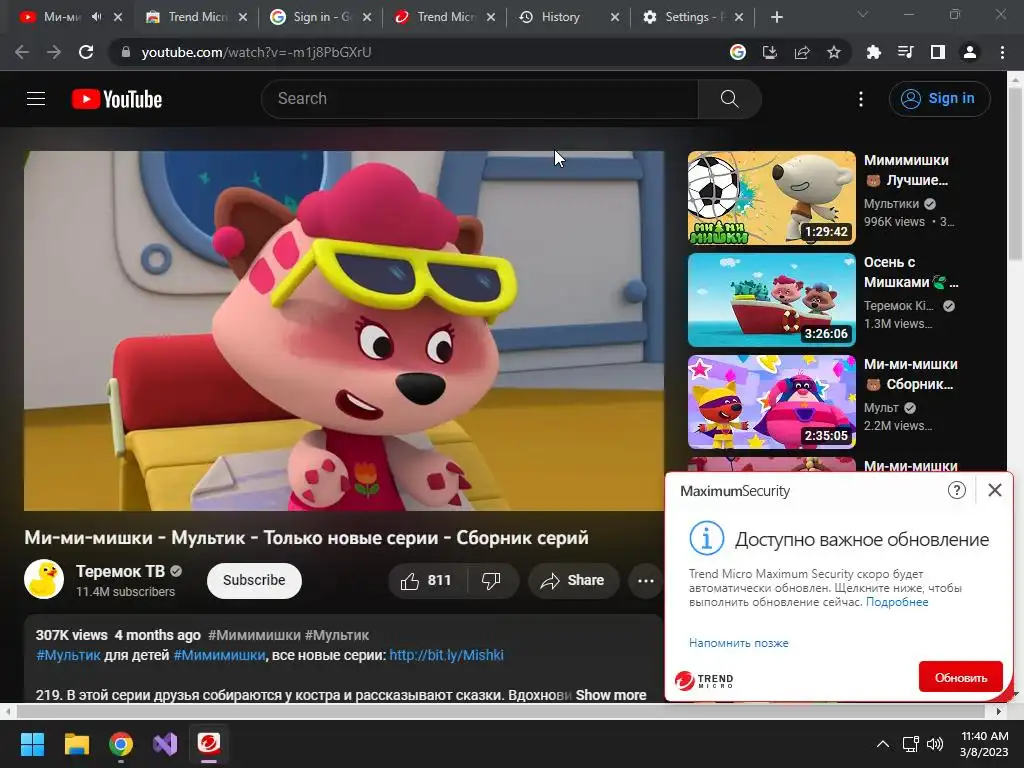Open the Chrome three-dot menu

pyautogui.click(x=1002, y=52)
